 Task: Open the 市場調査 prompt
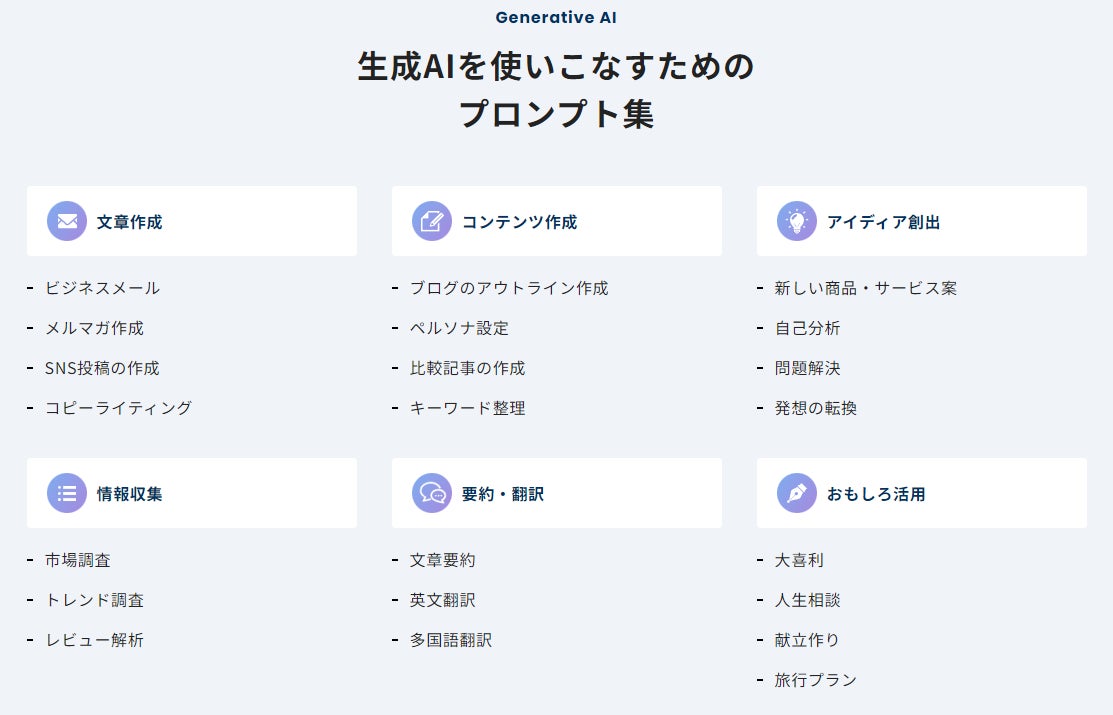click(78, 560)
